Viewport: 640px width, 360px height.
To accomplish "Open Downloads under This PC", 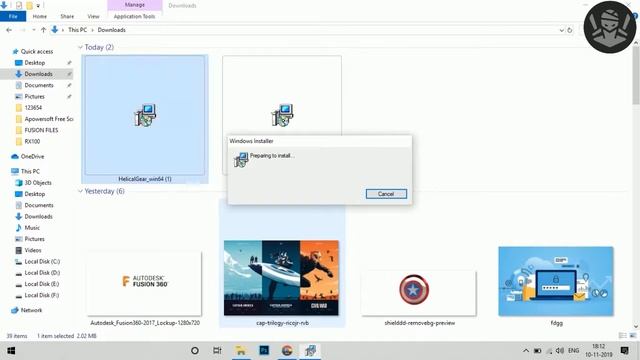I will click(38, 216).
